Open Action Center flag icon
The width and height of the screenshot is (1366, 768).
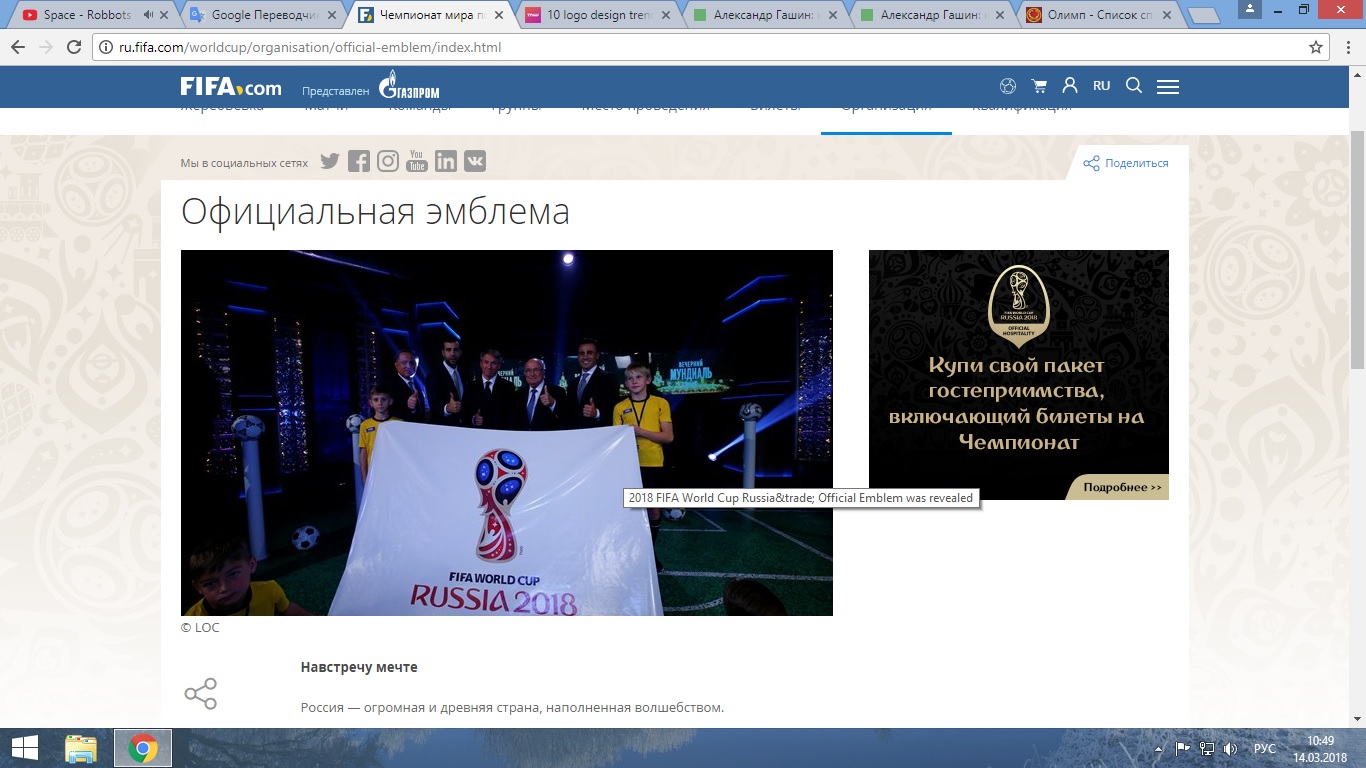1183,748
